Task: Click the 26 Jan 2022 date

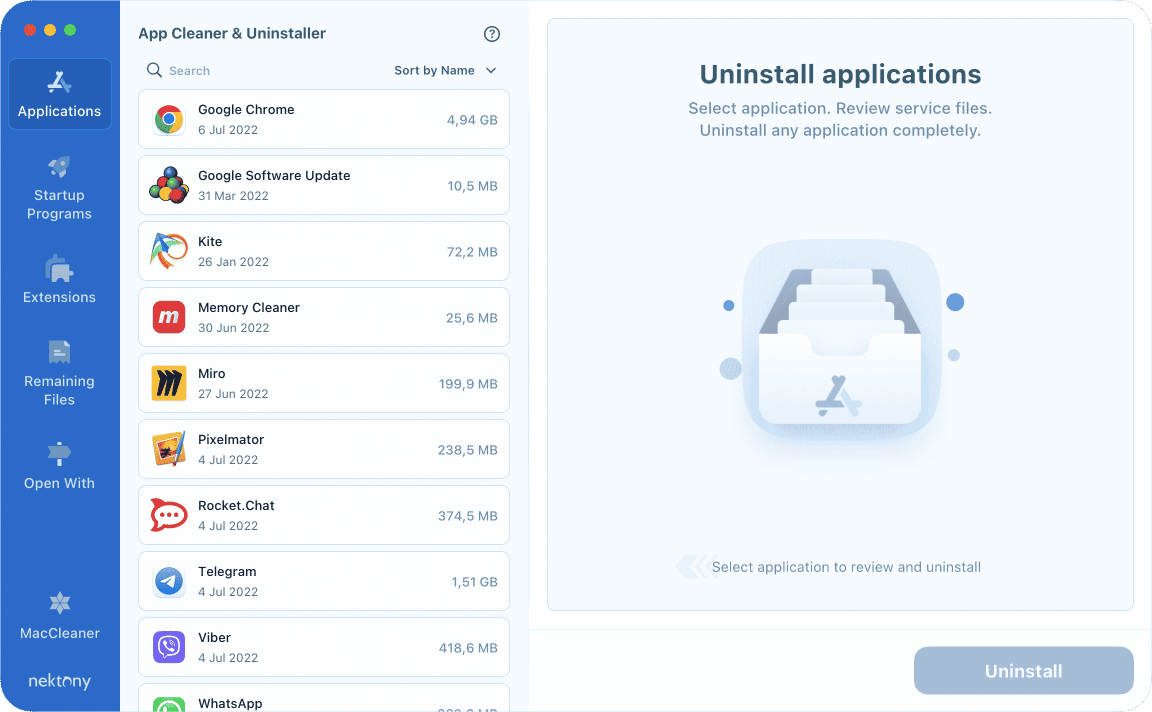Action: point(233,262)
